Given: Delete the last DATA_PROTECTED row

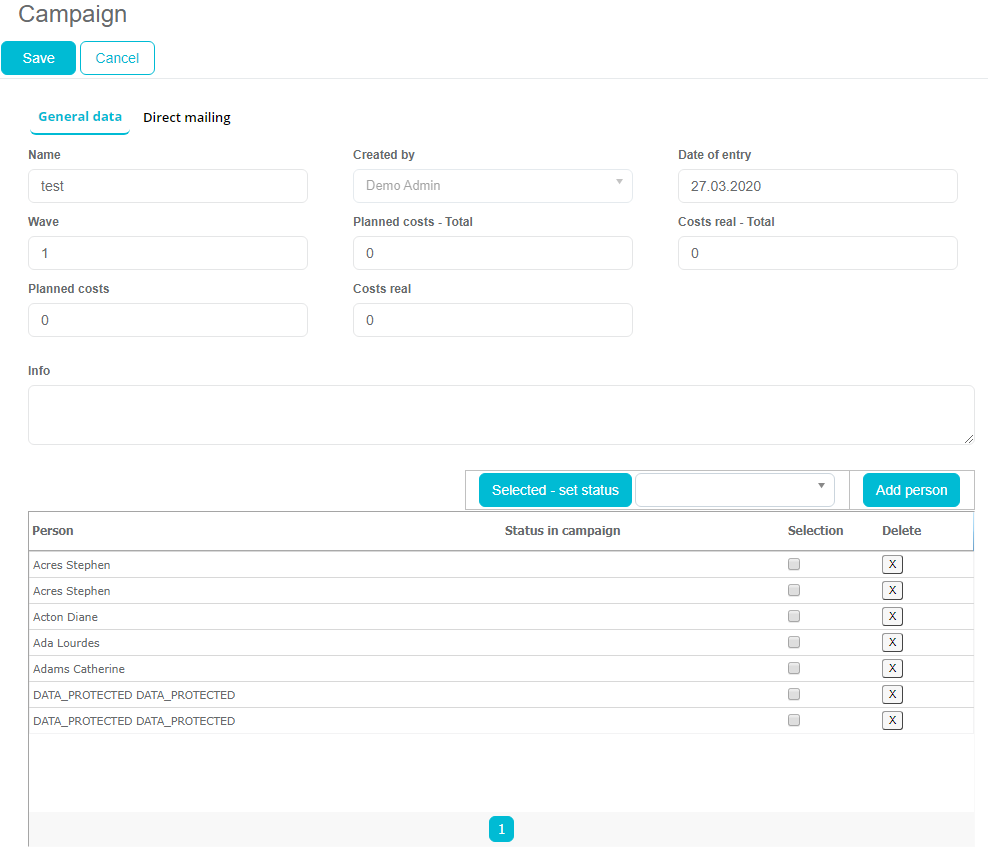Looking at the screenshot, I should tap(892, 721).
